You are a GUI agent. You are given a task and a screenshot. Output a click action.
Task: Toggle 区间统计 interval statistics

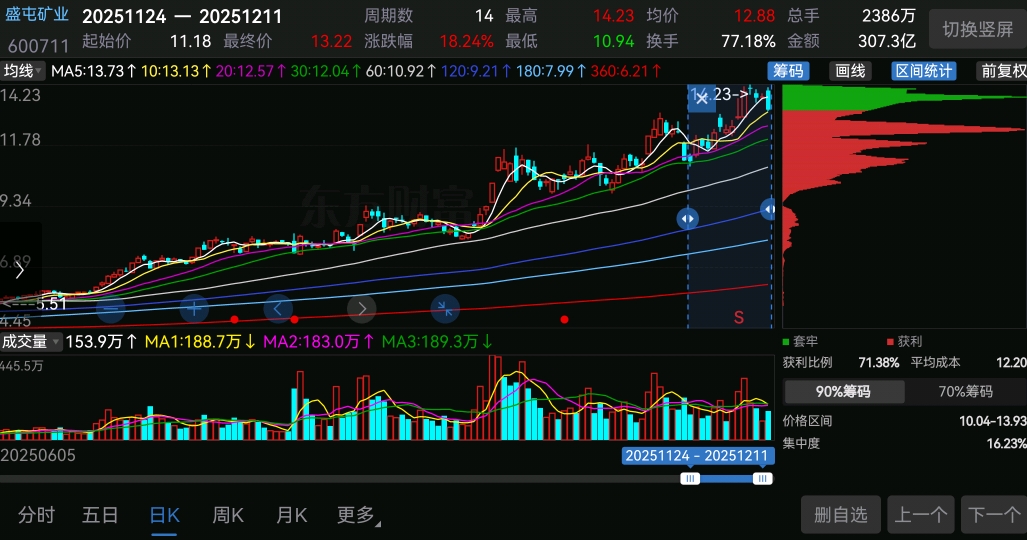pos(924,71)
